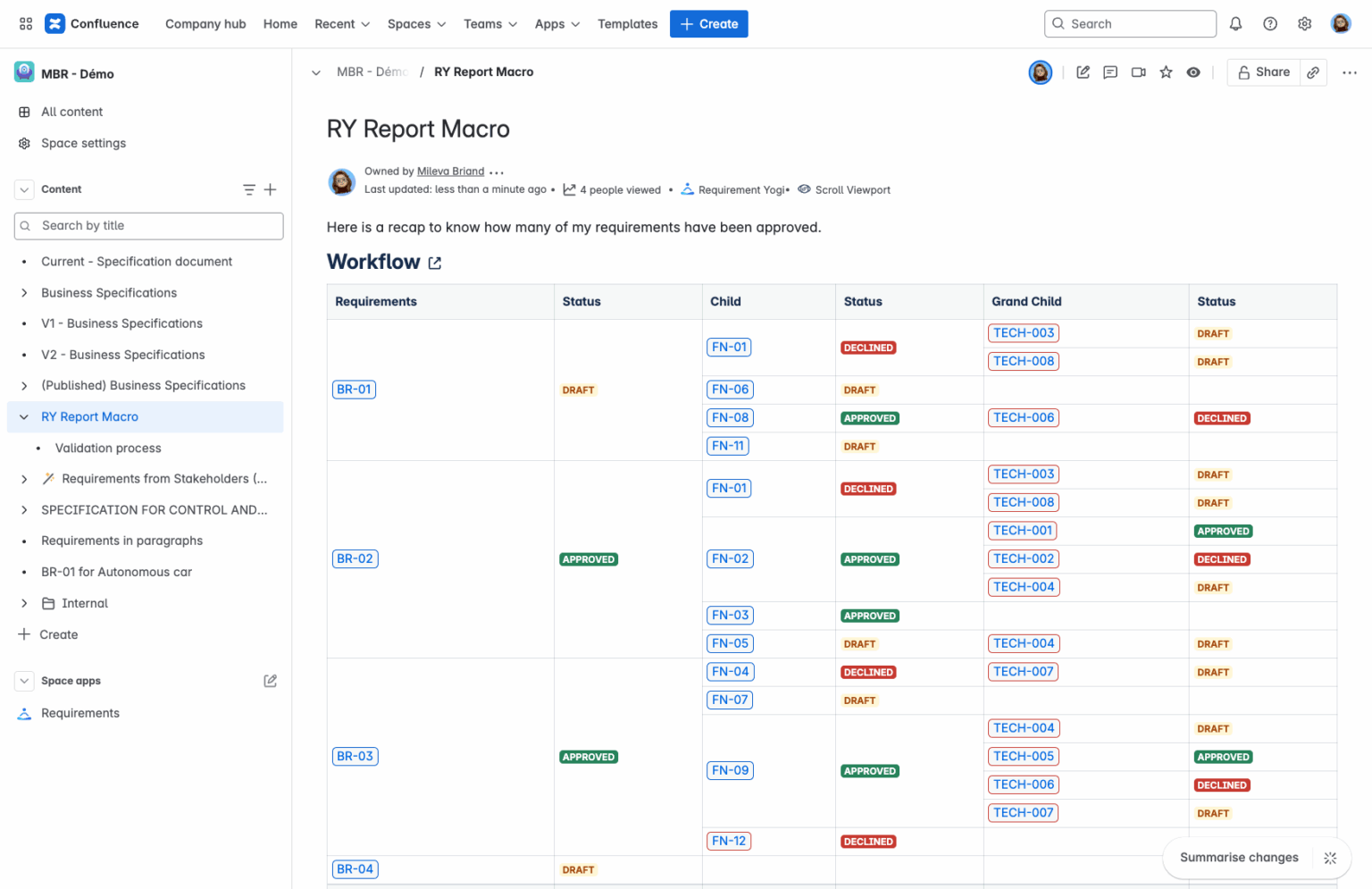Edit the page with the pencil icon
Screen dimensions: 1372x889
coord(1083,72)
